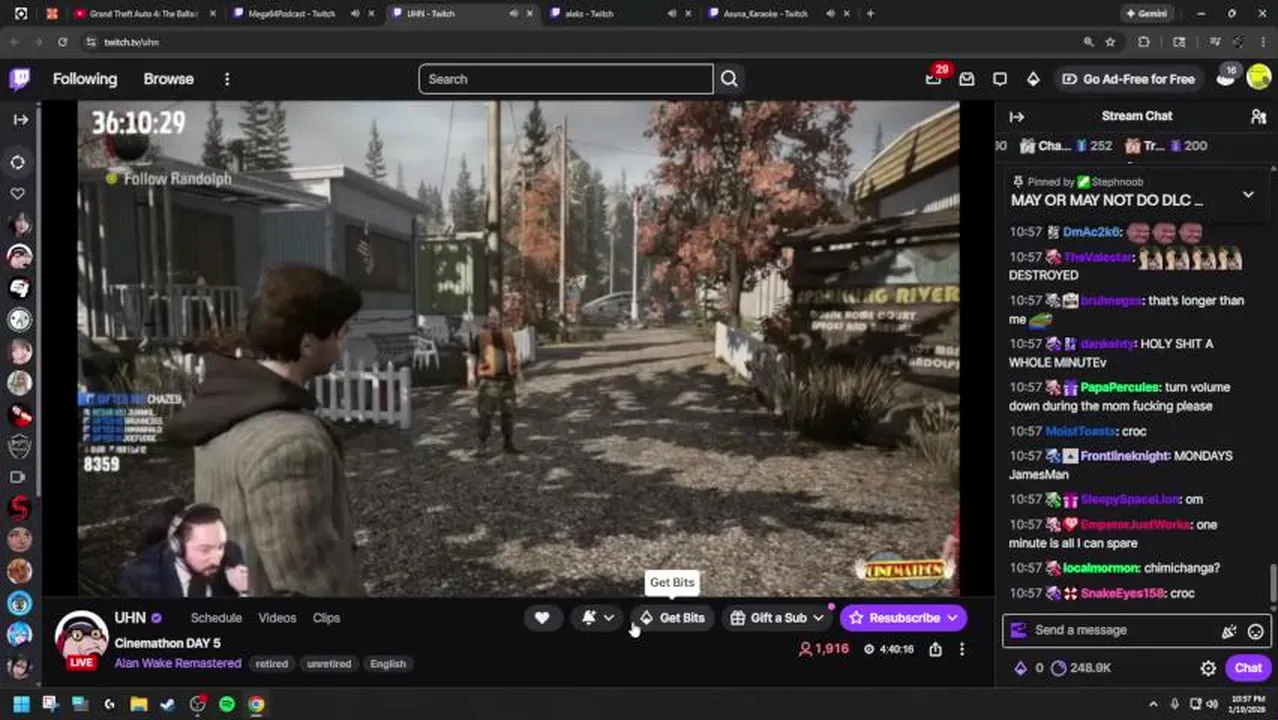The height and width of the screenshot is (720, 1278).
Task: Click the Resubscribe button
Action: [x=903, y=618]
